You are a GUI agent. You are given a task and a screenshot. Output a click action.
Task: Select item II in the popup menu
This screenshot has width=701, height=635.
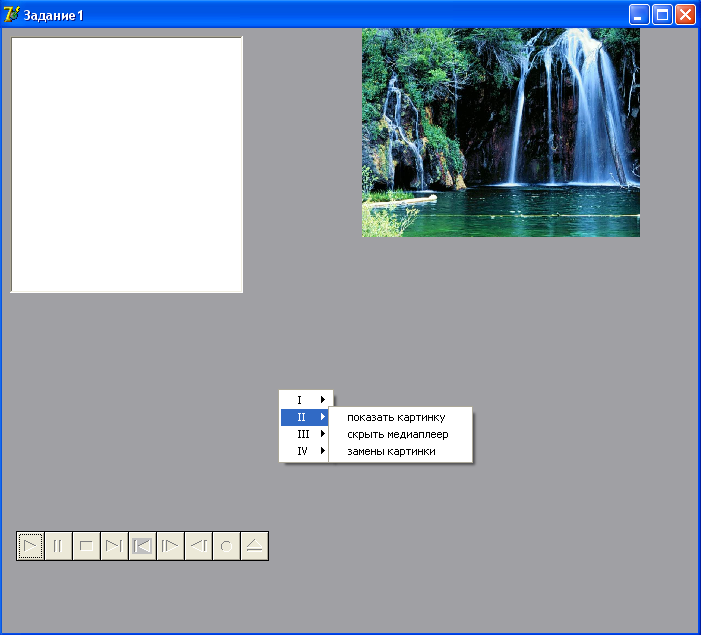(305, 417)
